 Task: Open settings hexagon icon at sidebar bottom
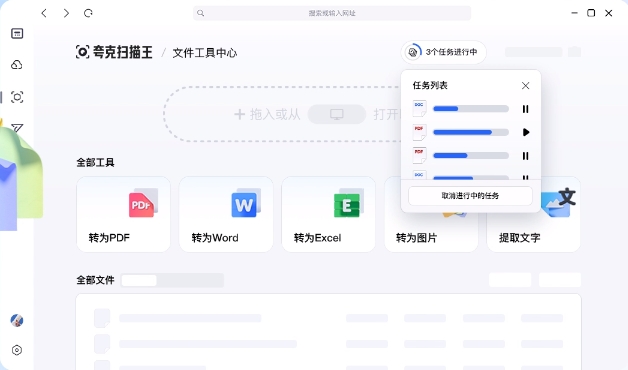coord(17,350)
